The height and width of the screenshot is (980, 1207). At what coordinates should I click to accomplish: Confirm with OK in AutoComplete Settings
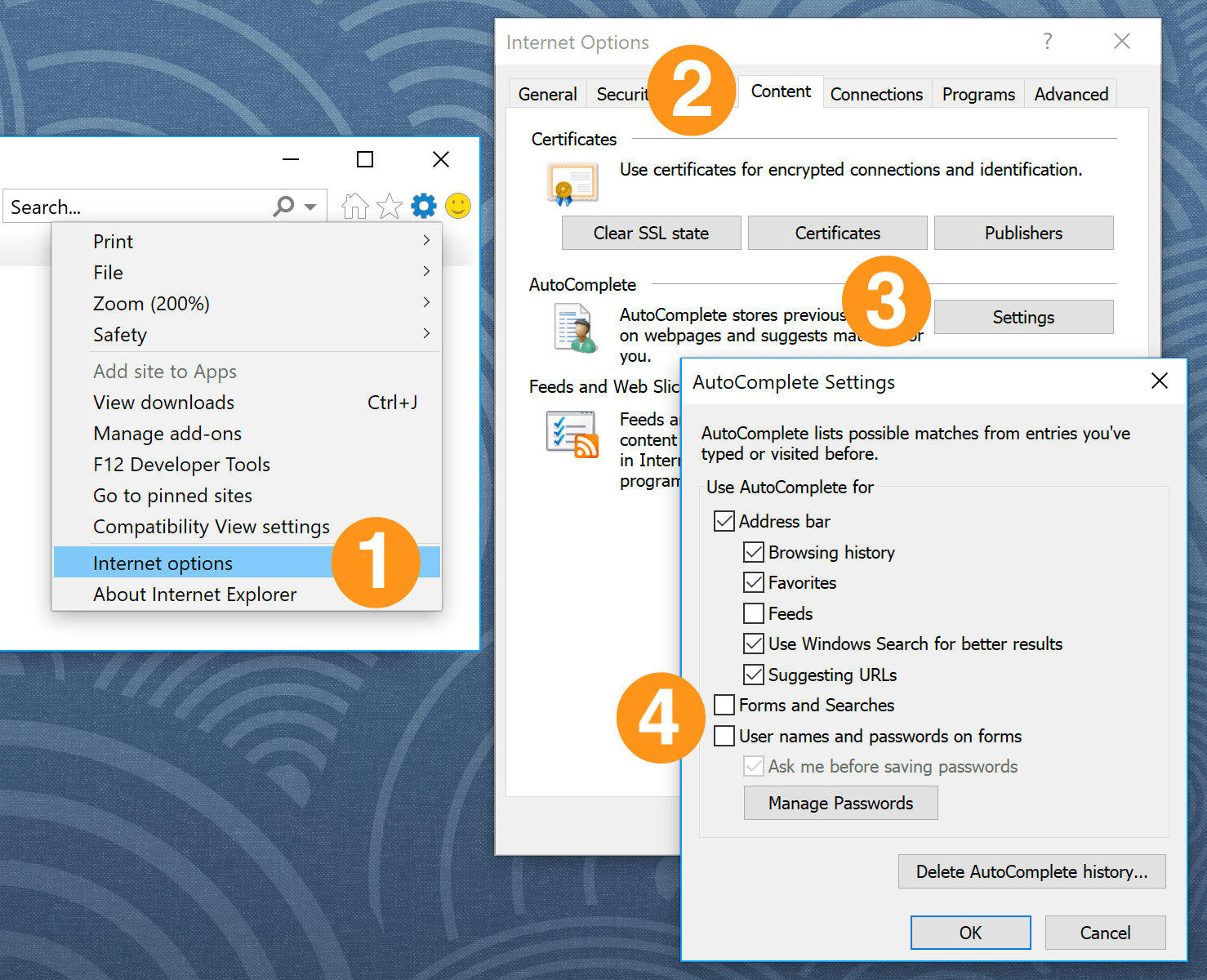click(x=971, y=933)
